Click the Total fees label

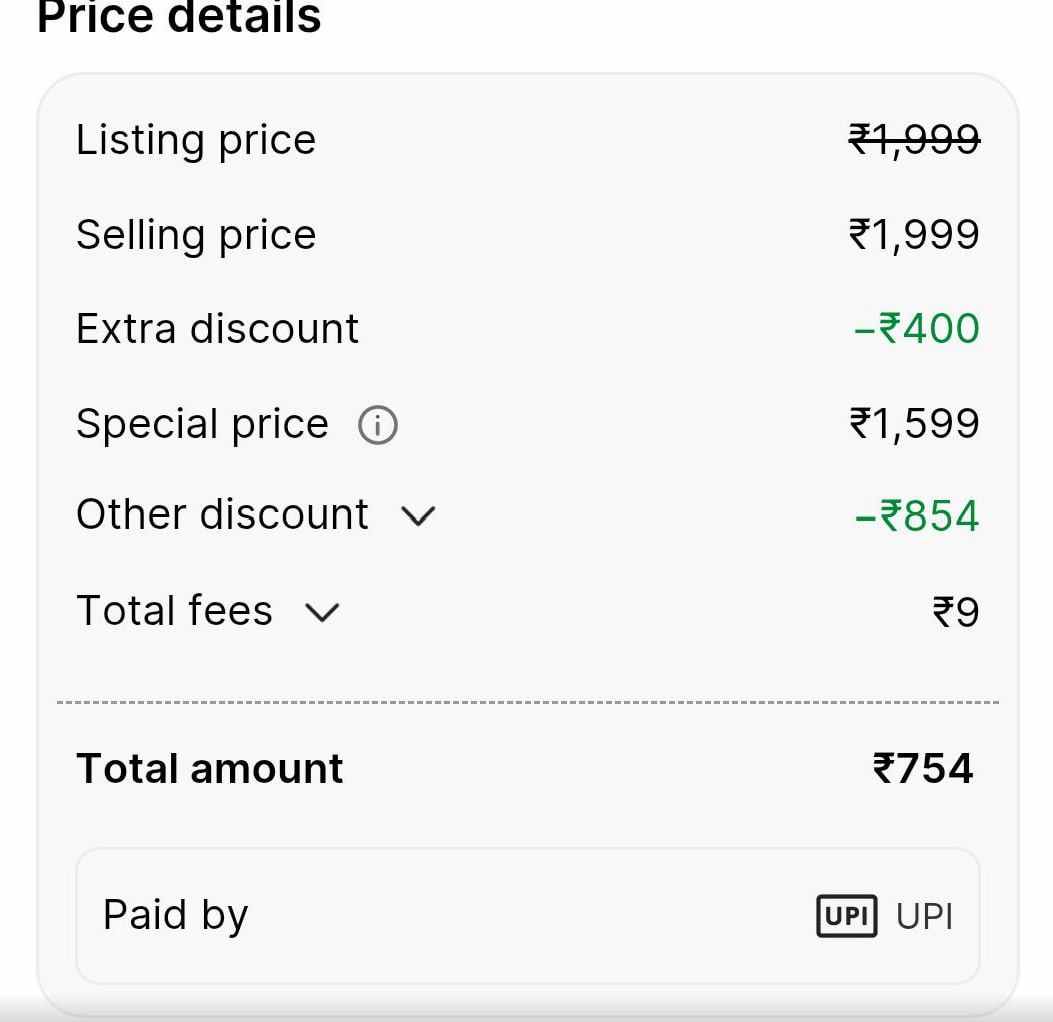click(x=174, y=611)
